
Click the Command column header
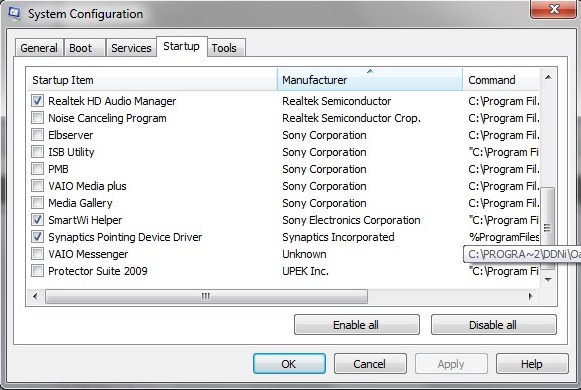[501, 80]
